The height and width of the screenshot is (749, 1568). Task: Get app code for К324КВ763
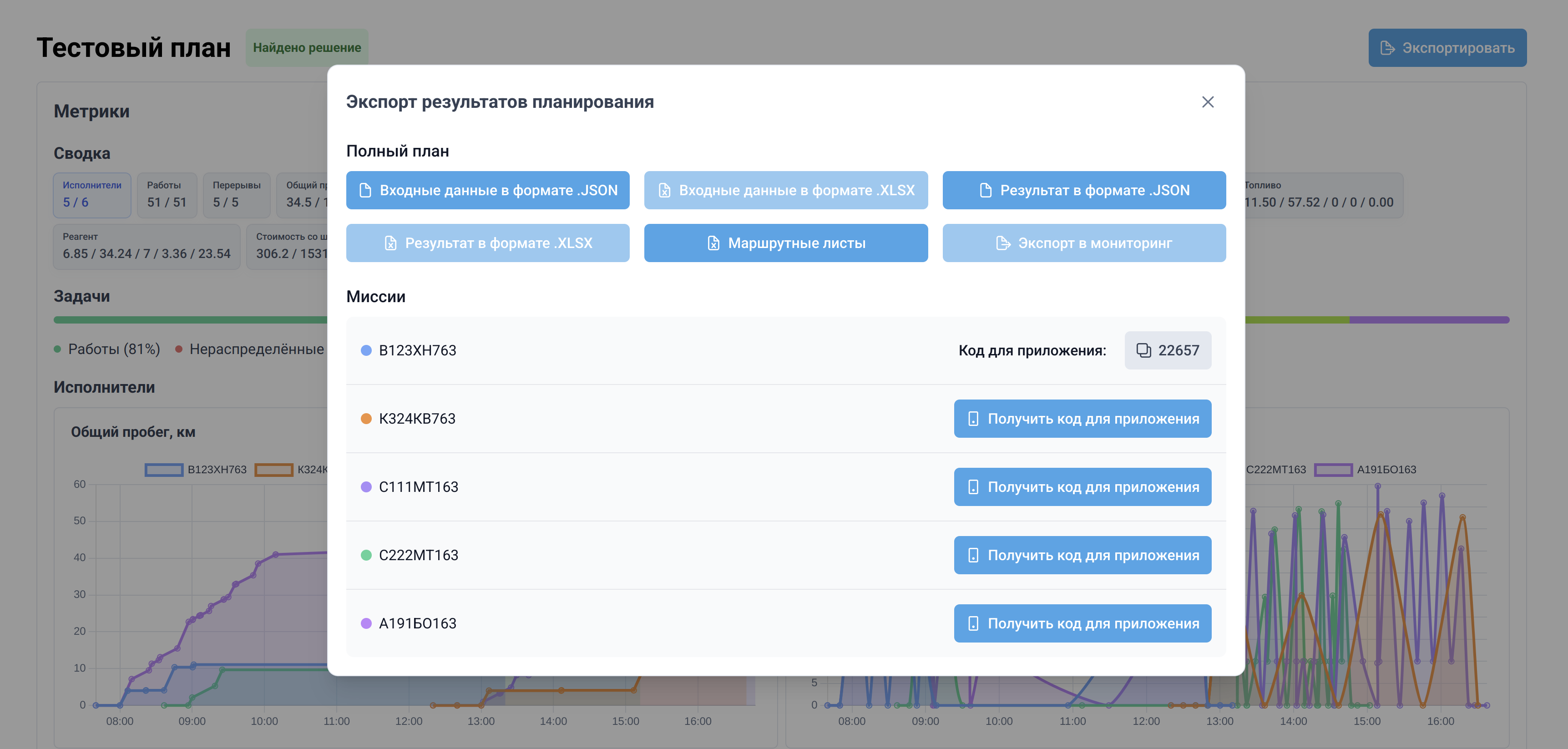[x=1082, y=418]
